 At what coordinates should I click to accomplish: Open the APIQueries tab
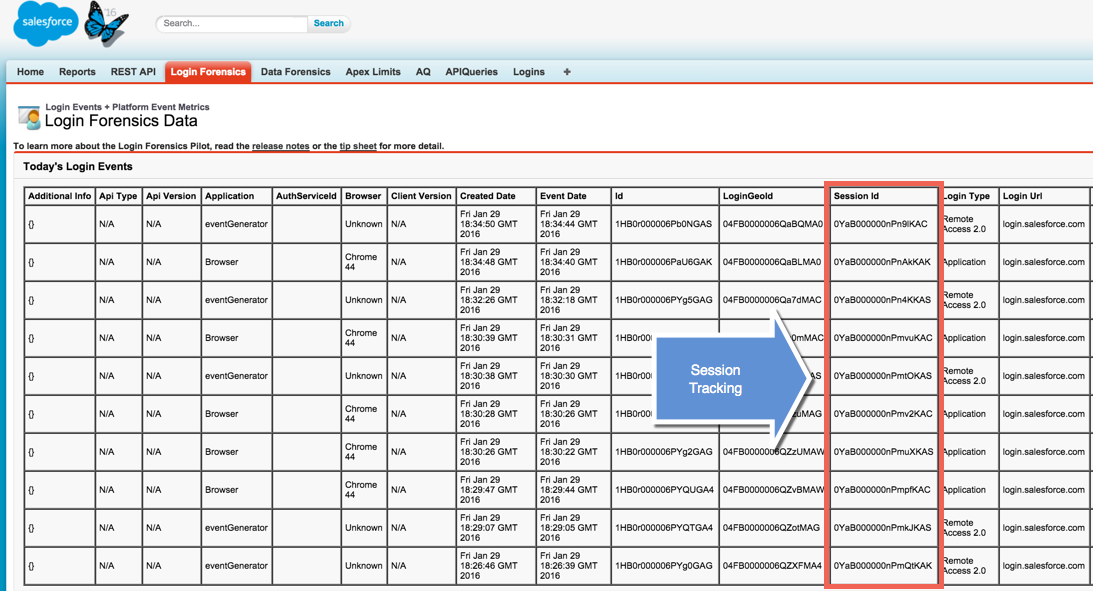pos(471,71)
